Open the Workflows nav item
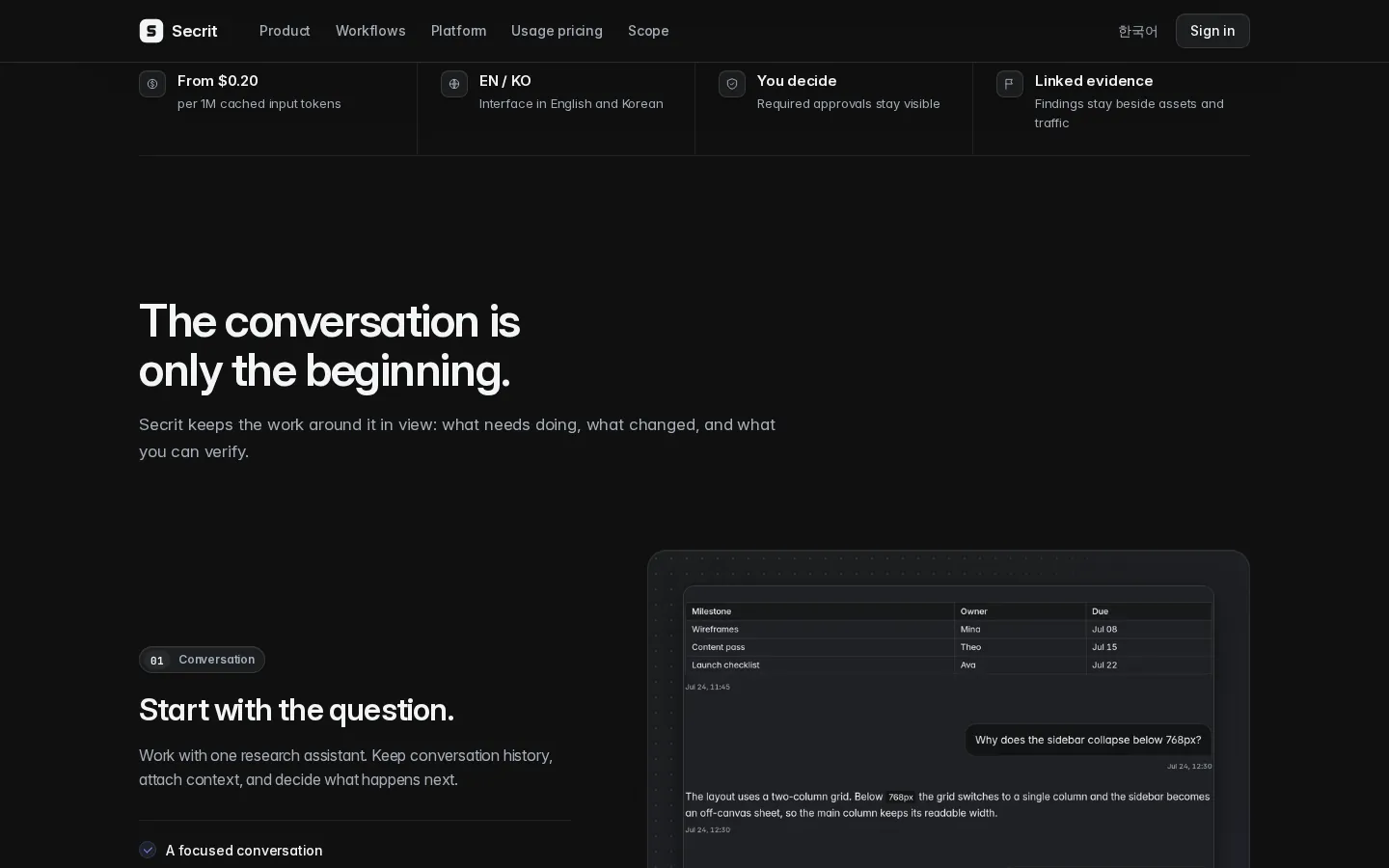The image size is (1389, 868). point(370,31)
